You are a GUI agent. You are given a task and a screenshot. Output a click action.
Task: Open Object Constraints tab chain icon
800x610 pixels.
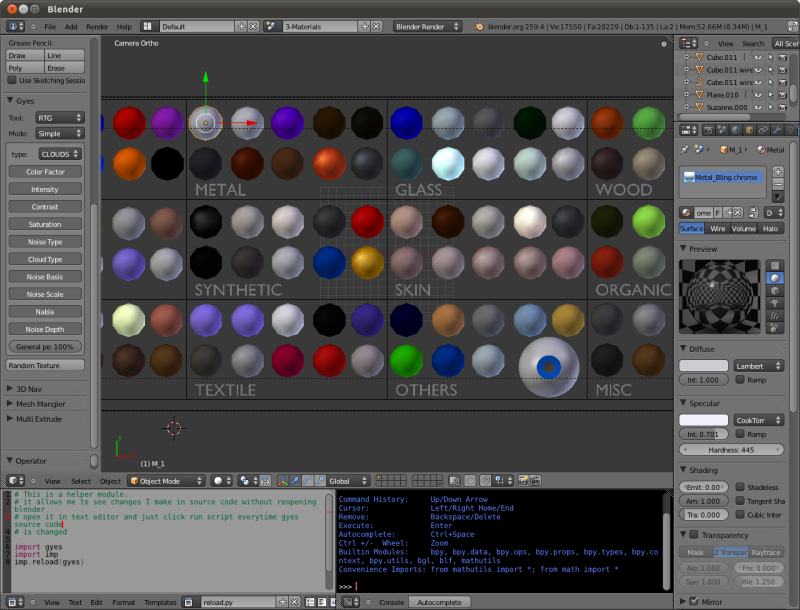763,130
